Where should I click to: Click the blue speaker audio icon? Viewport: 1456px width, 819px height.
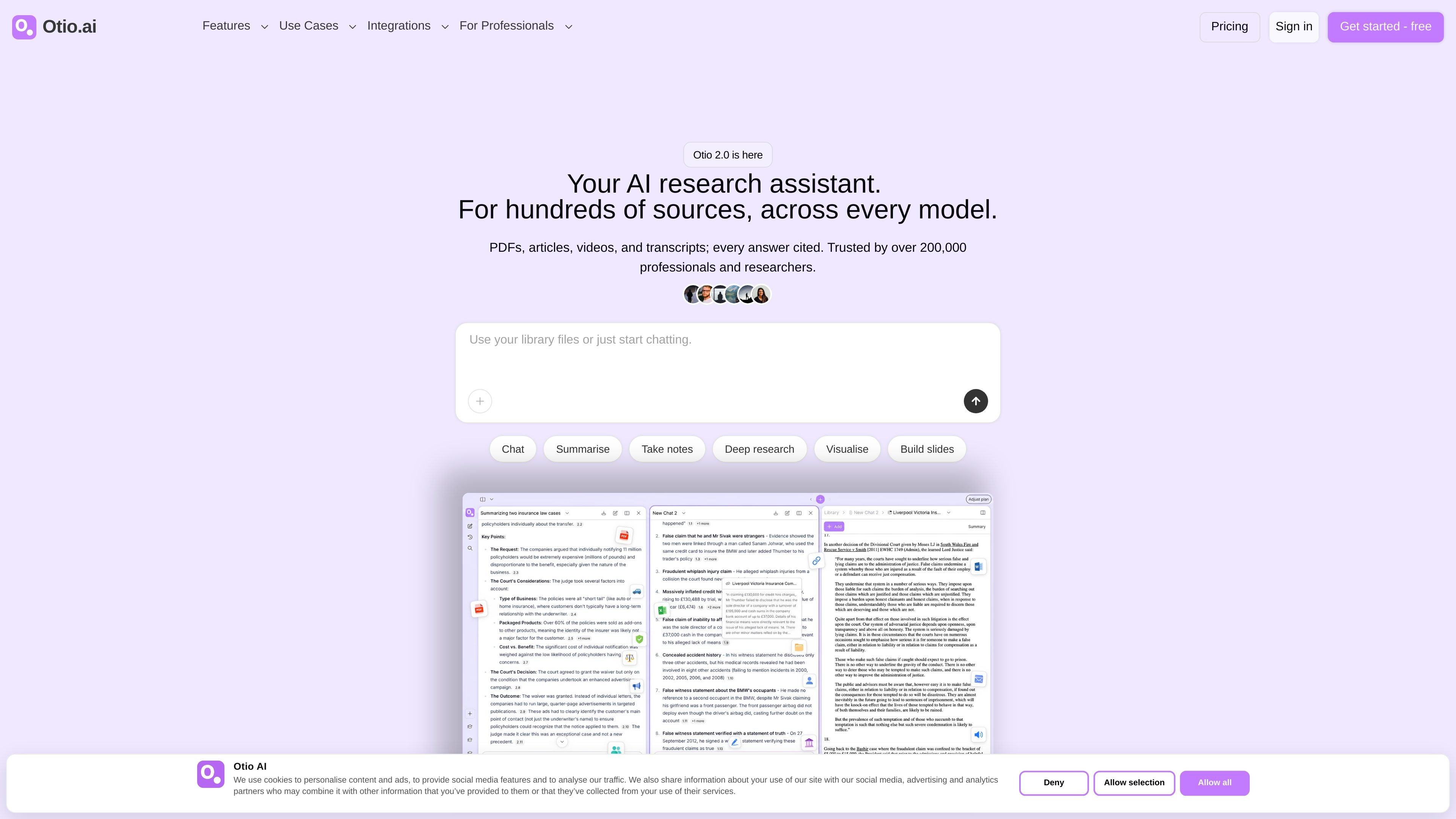point(978,735)
